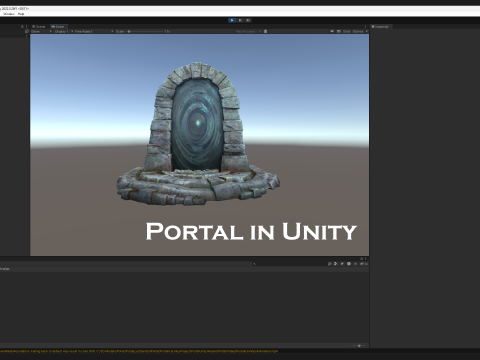Click the Project panel hidden packages eye icon
This screenshot has width=480, height=360.
coord(365,264)
